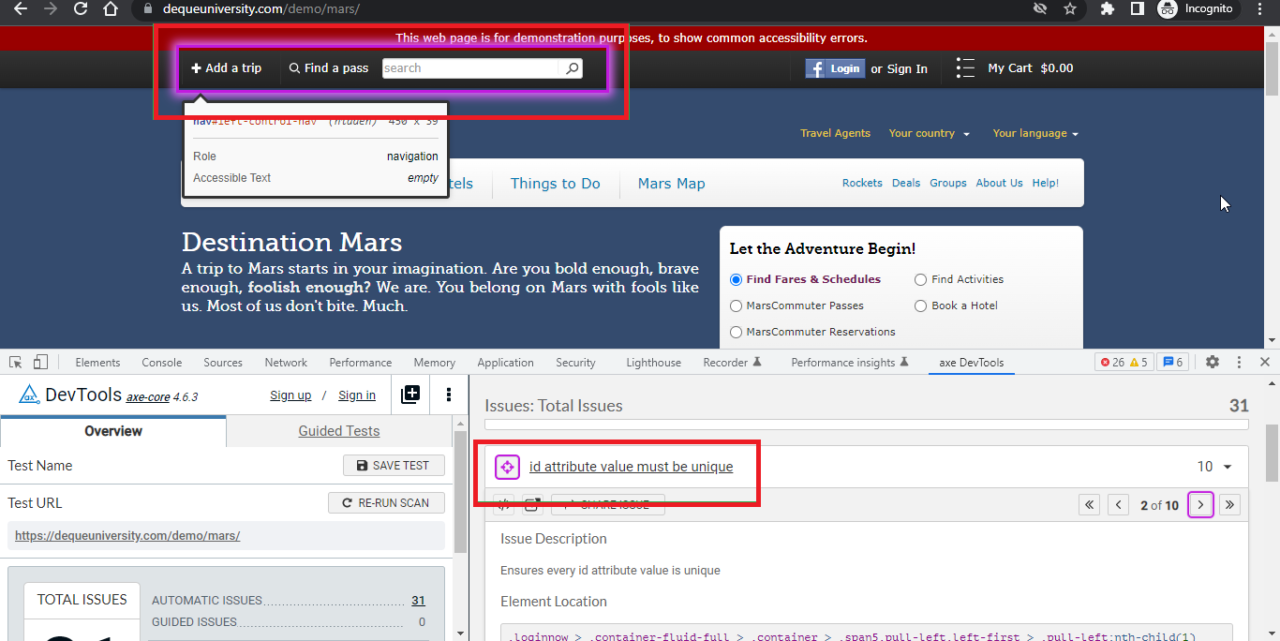
Task: Select the Find Activities radio option
Action: tap(921, 280)
